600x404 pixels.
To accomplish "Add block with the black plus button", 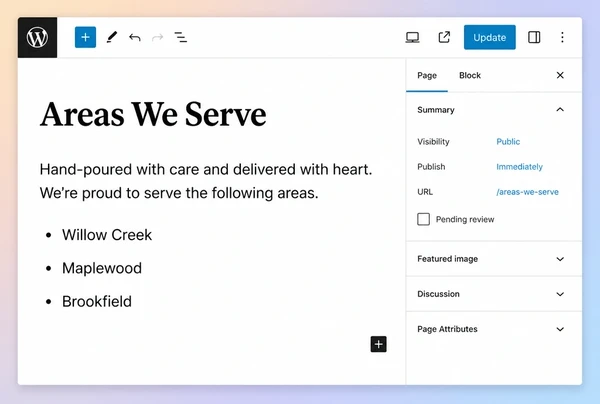I will pyautogui.click(x=378, y=344).
